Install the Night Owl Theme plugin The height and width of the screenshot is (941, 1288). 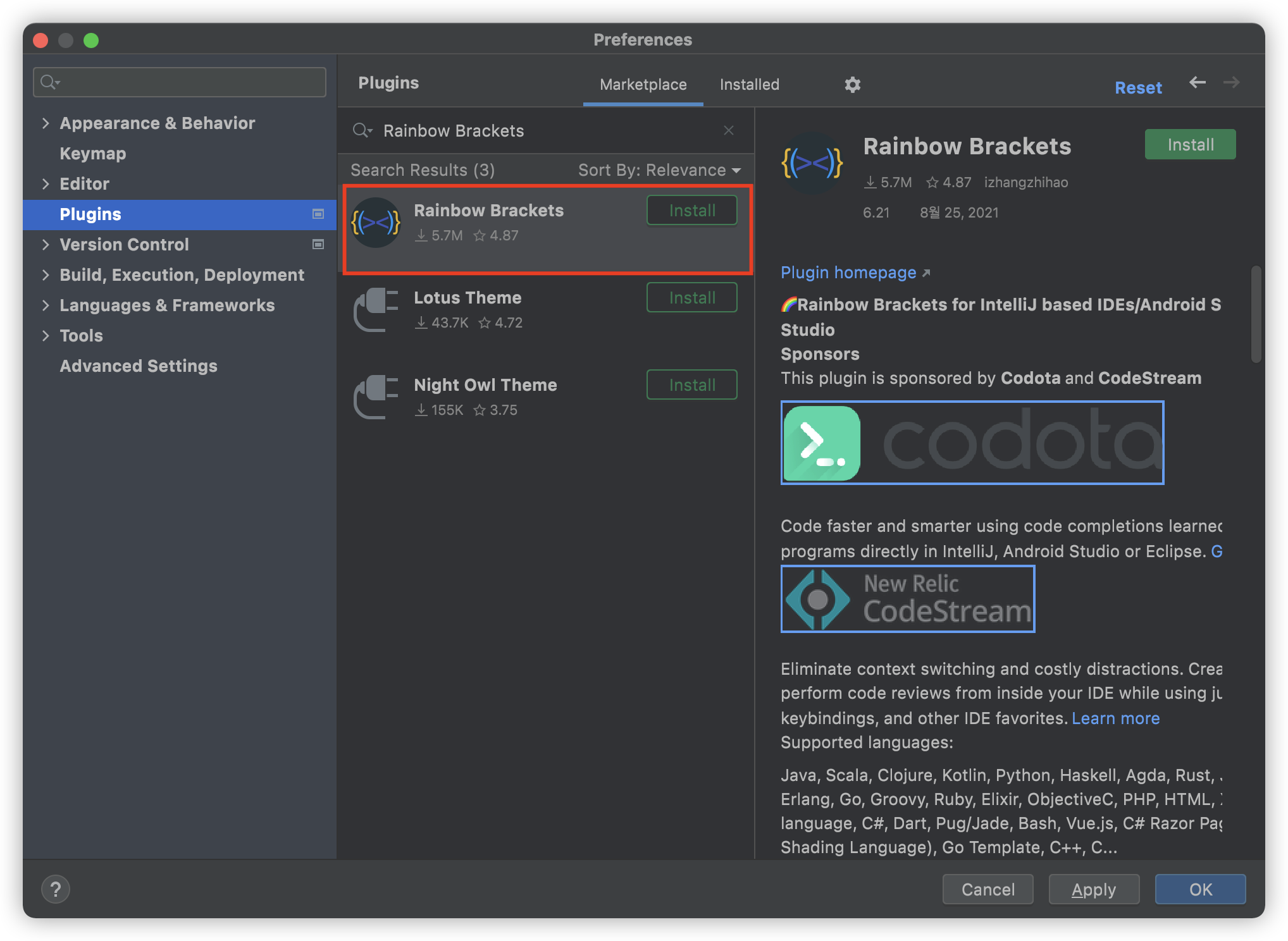691,384
